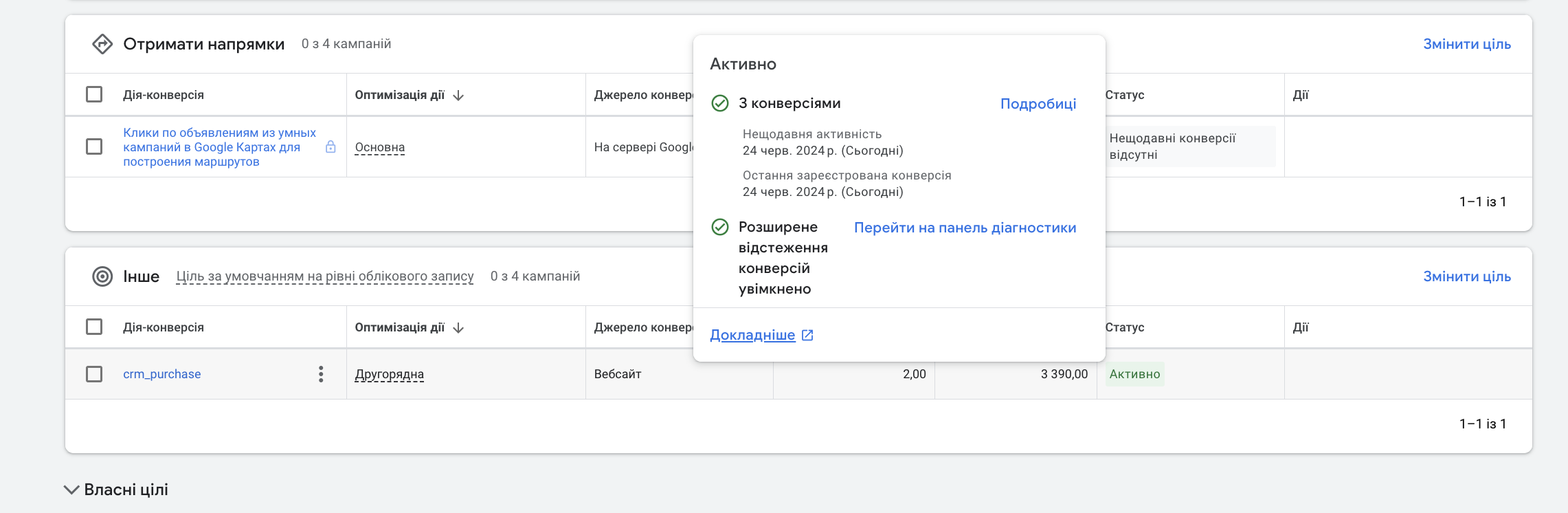Click the Статус column header in Інше table
The width and height of the screenshot is (1568, 513).
(1125, 327)
